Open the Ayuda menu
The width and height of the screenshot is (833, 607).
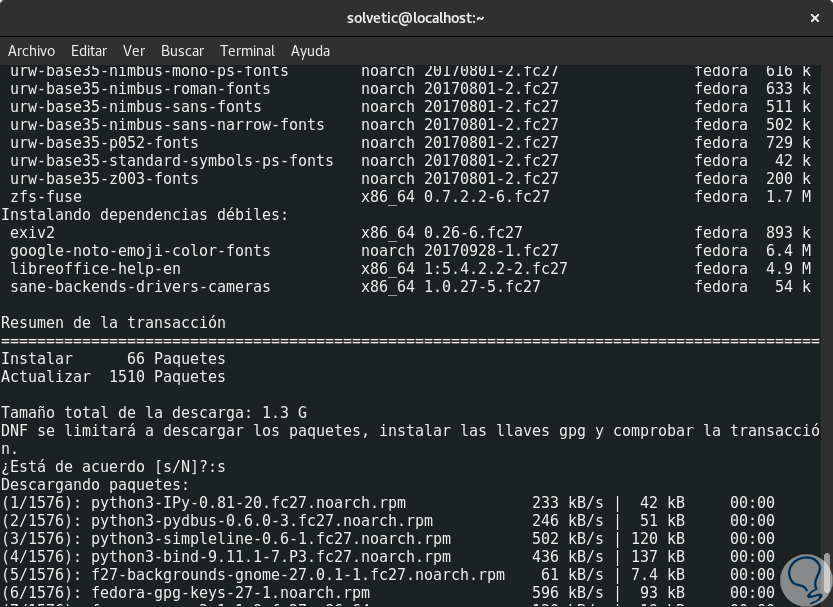[x=310, y=51]
